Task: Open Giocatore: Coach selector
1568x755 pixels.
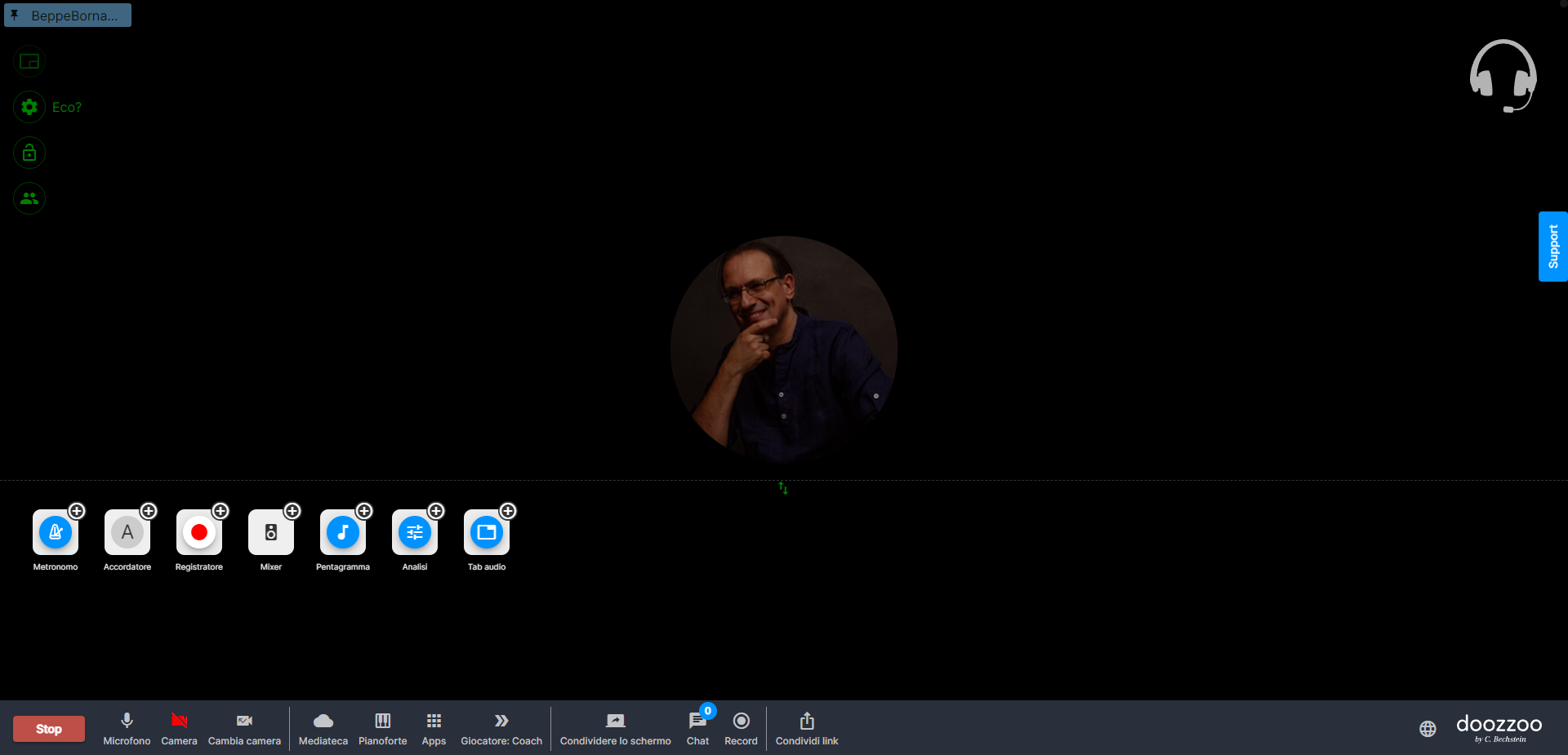Action: pyautogui.click(x=501, y=728)
